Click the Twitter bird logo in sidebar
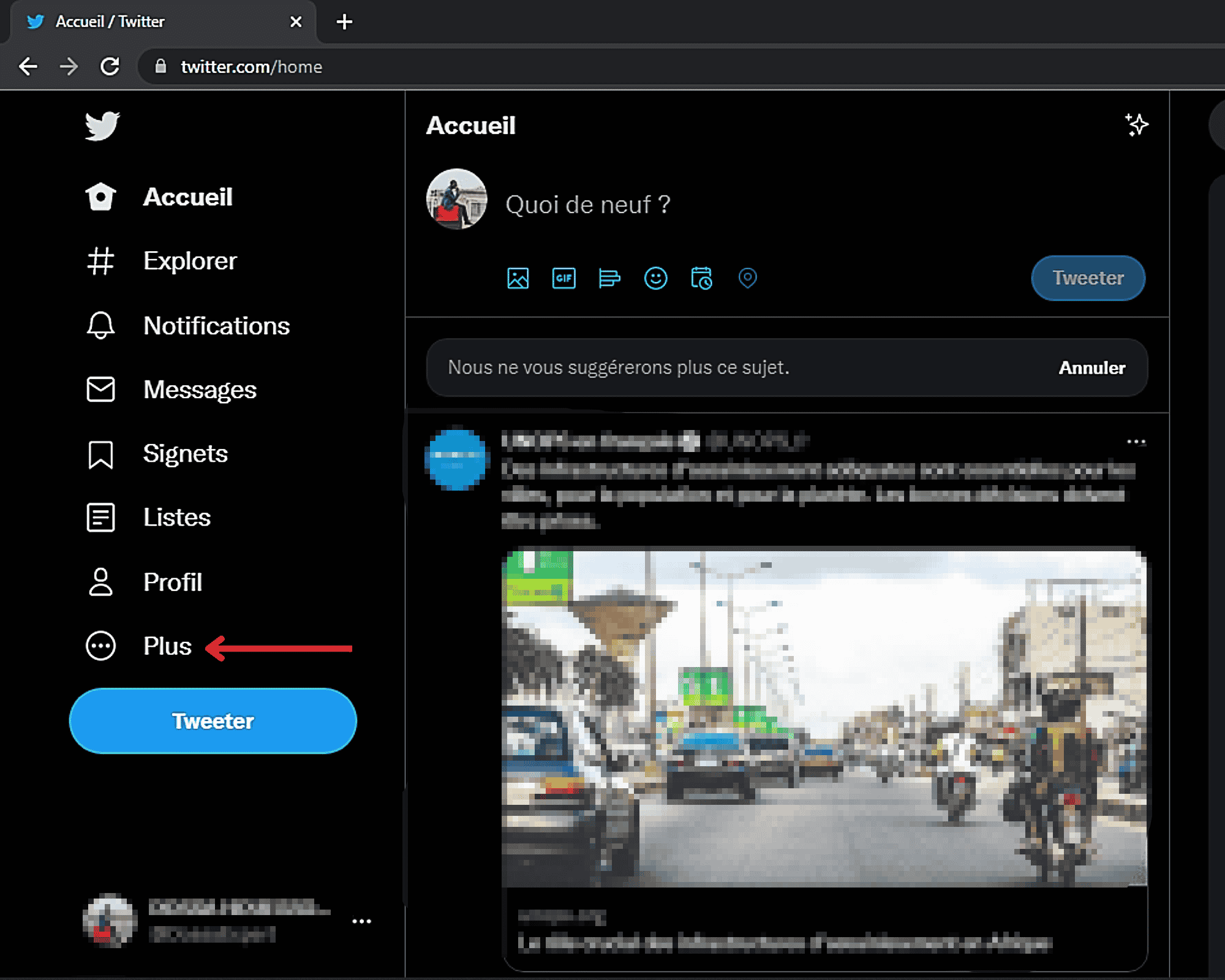Viewport: 1225px width, 980px height. pyautogui.click(x=102, y=126)
